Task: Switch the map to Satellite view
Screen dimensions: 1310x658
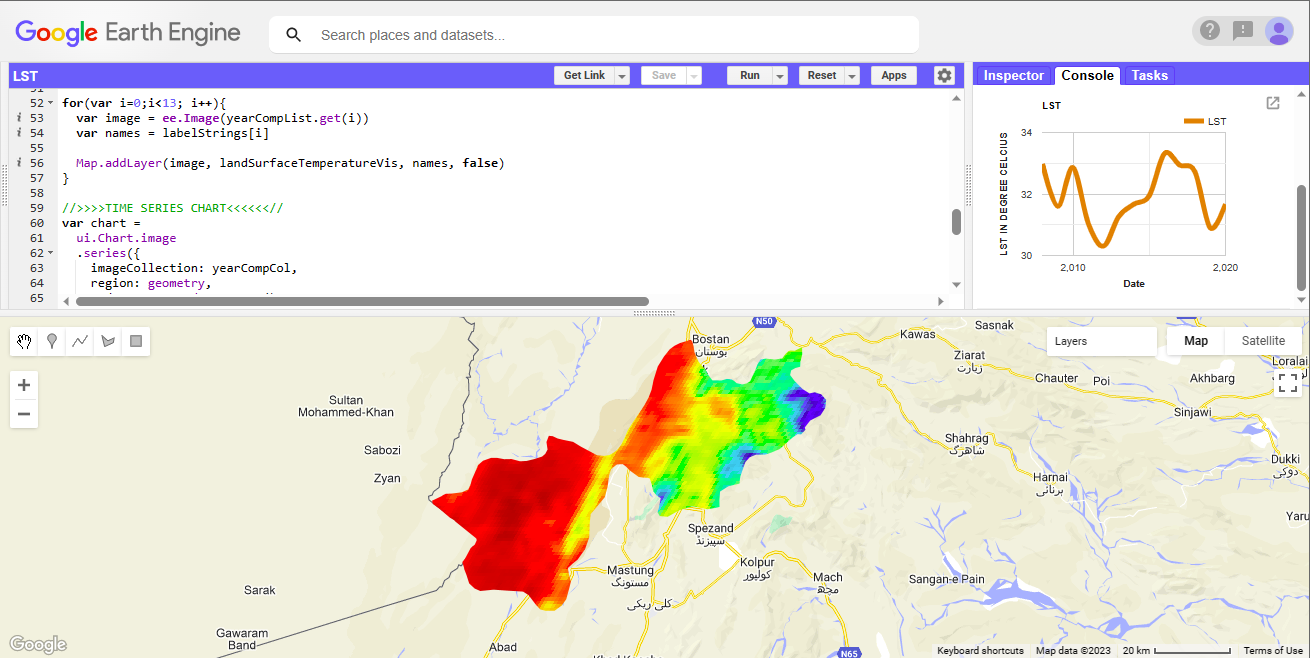Action: tap(1263, 340)
